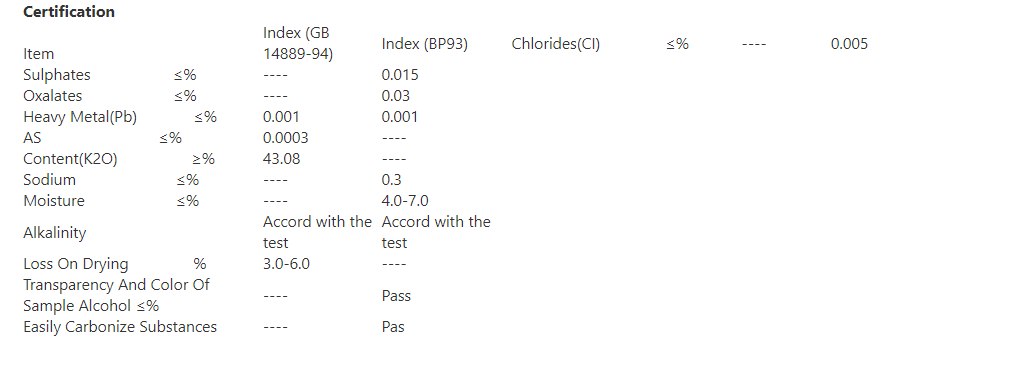Click the 0.0003 arsenic value
The width and height of the screenshot is (1017, 373).
coord(286,138)
